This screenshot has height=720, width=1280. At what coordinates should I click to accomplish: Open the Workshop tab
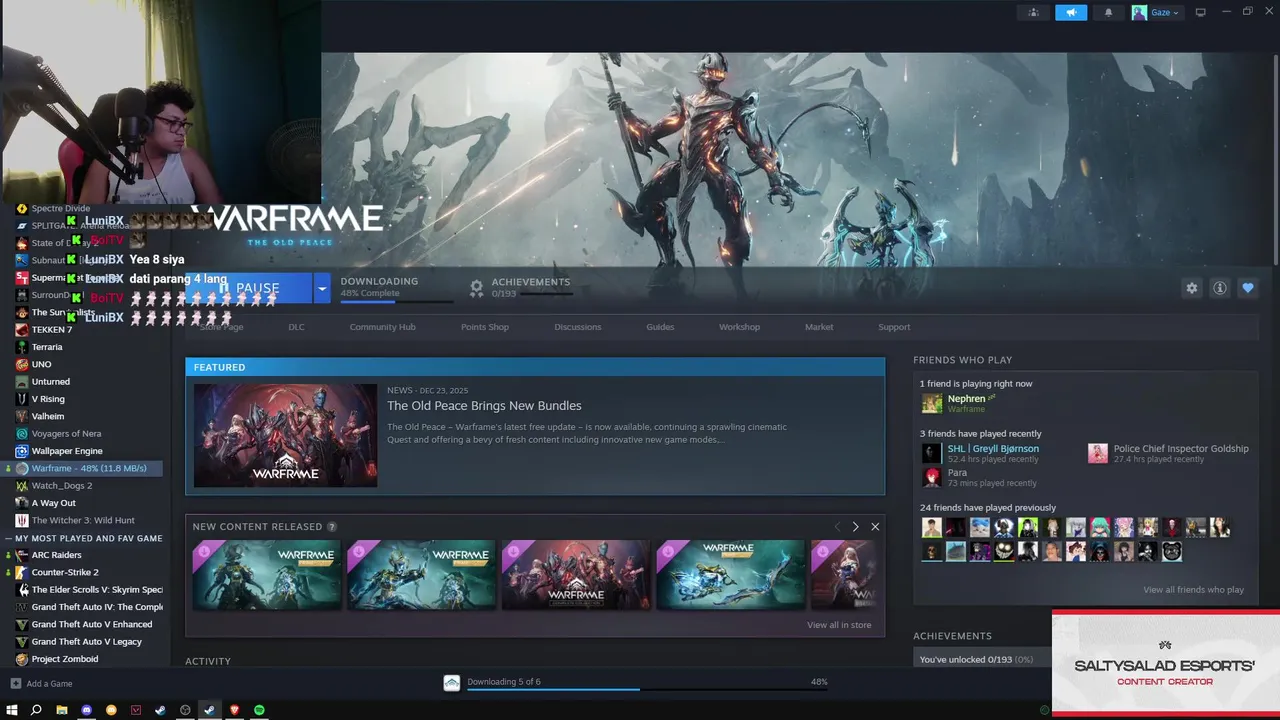[739, 327]
